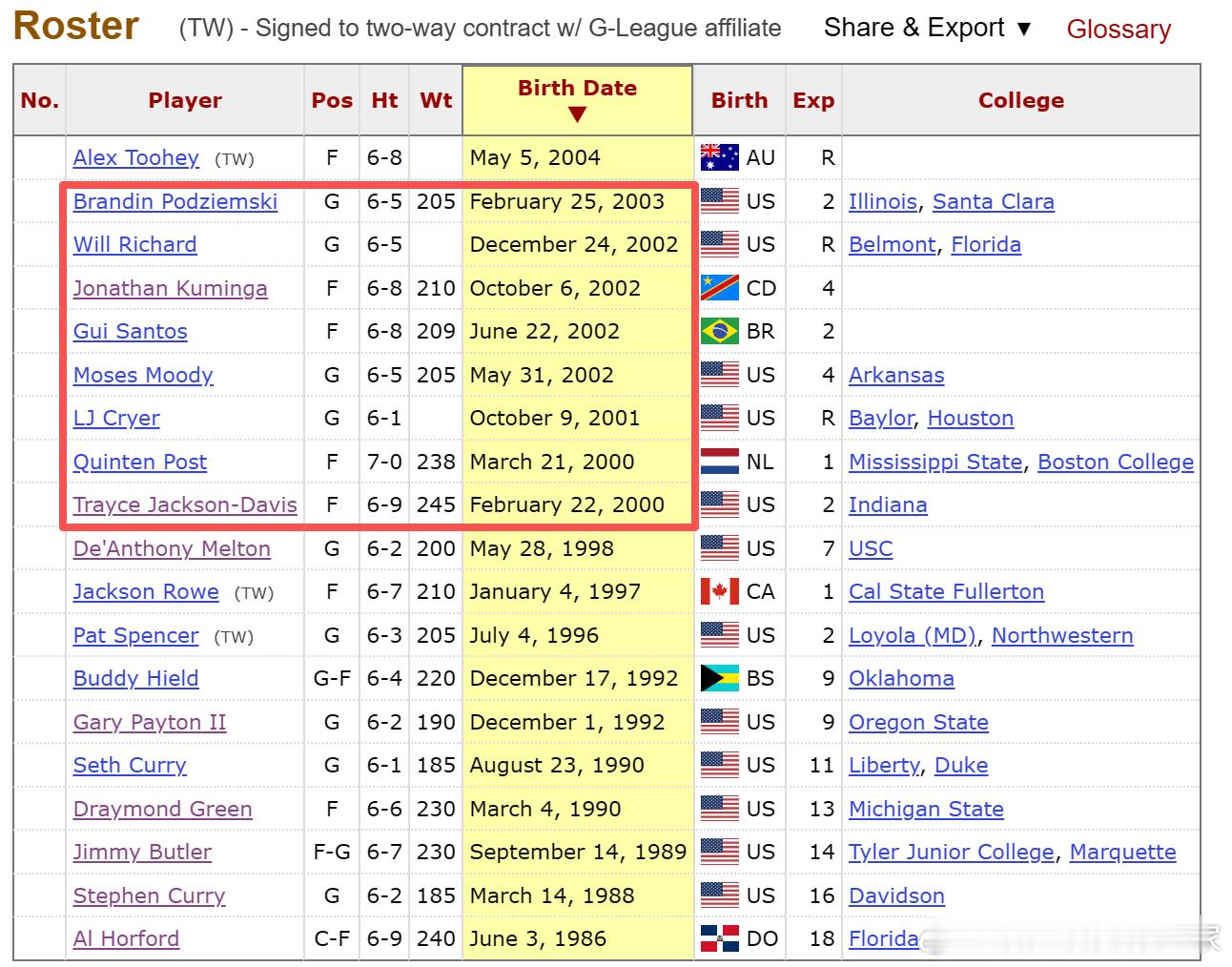
Task: Open the Marquette college link
Action: (x=1122, y=853)
